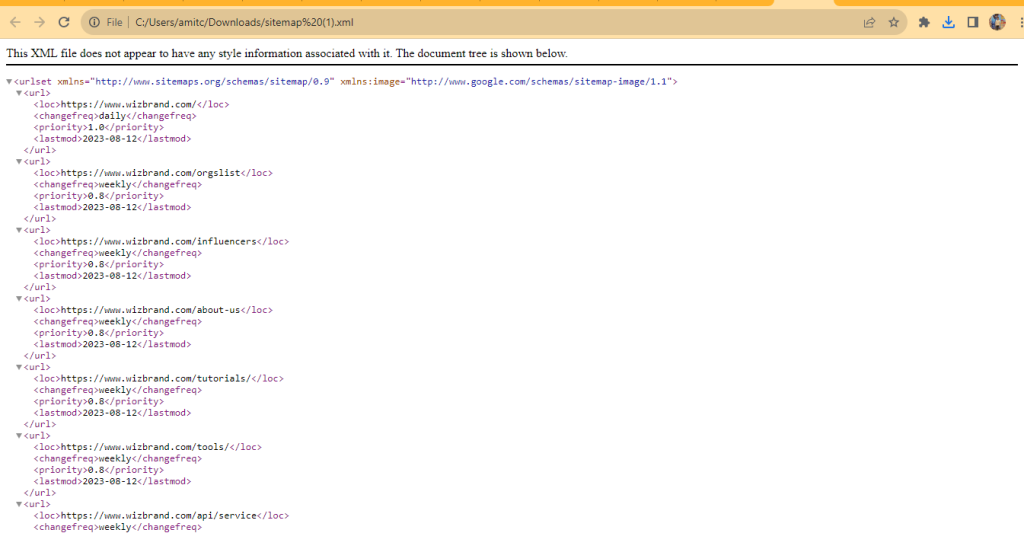Screen dimensions: 1024x533
Task: Open Chrome's three-dot menu
Action: click(x=1018, y=22)
